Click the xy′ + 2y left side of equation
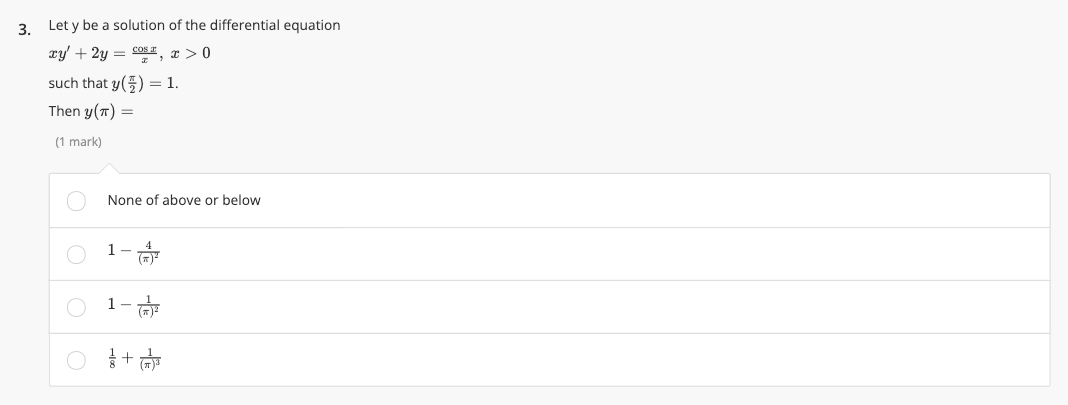The height and width of the screenshot is (405, 1068). click(83, 54)
